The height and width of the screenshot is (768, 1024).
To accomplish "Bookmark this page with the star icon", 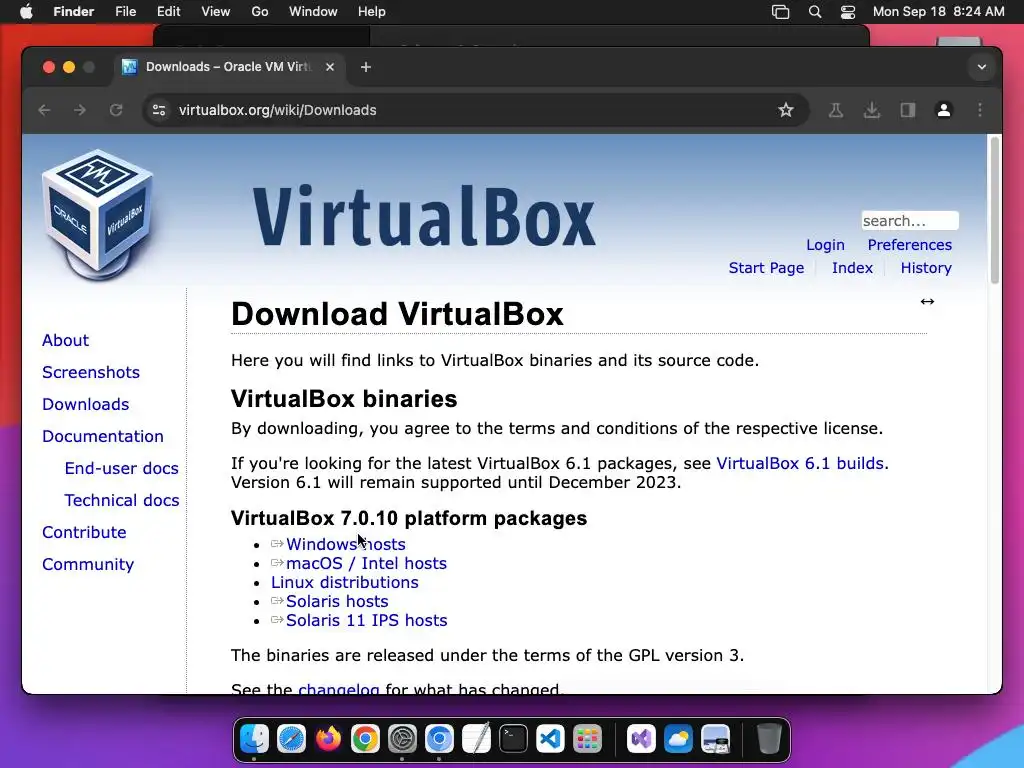I will click(786, 110).
